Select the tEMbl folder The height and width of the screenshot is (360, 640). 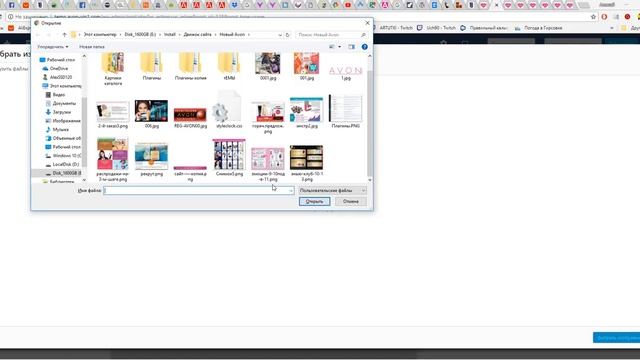tap(229, 66)
